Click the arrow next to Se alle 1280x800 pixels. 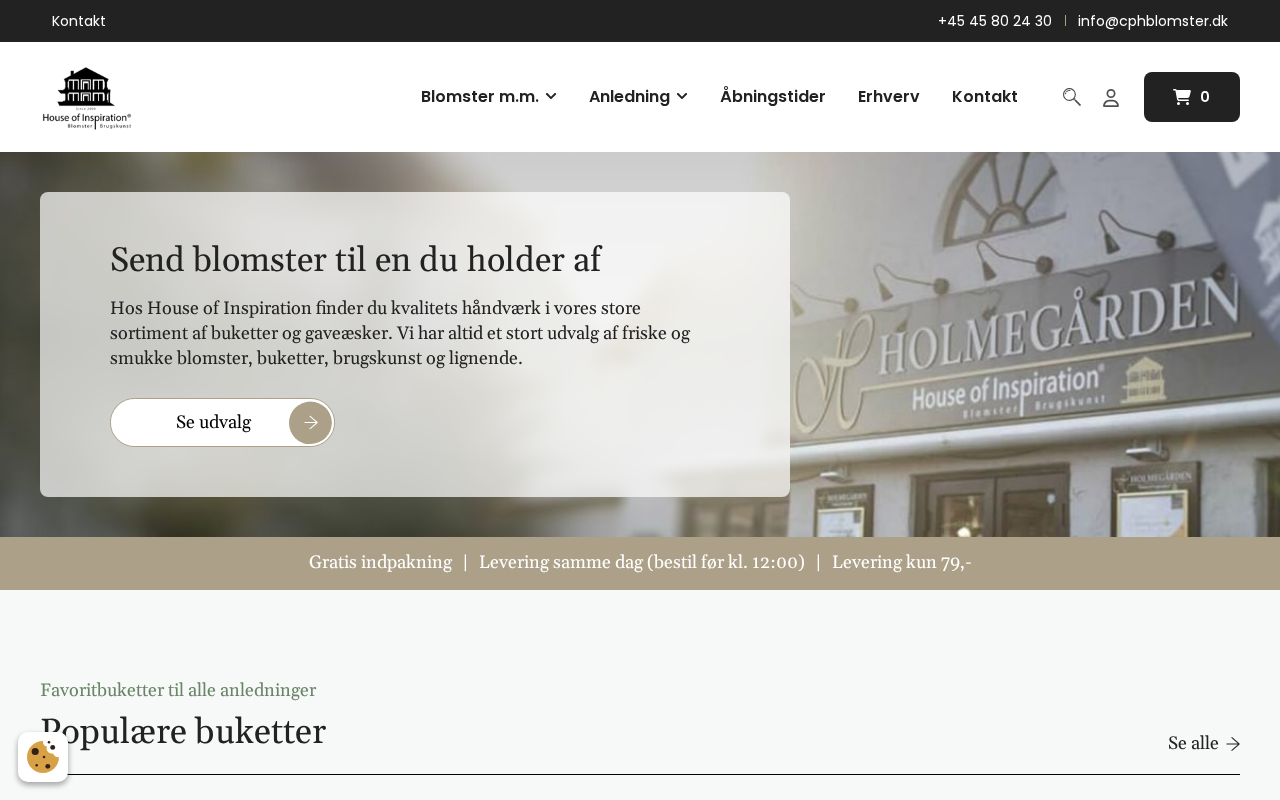tap(1233, 744)
